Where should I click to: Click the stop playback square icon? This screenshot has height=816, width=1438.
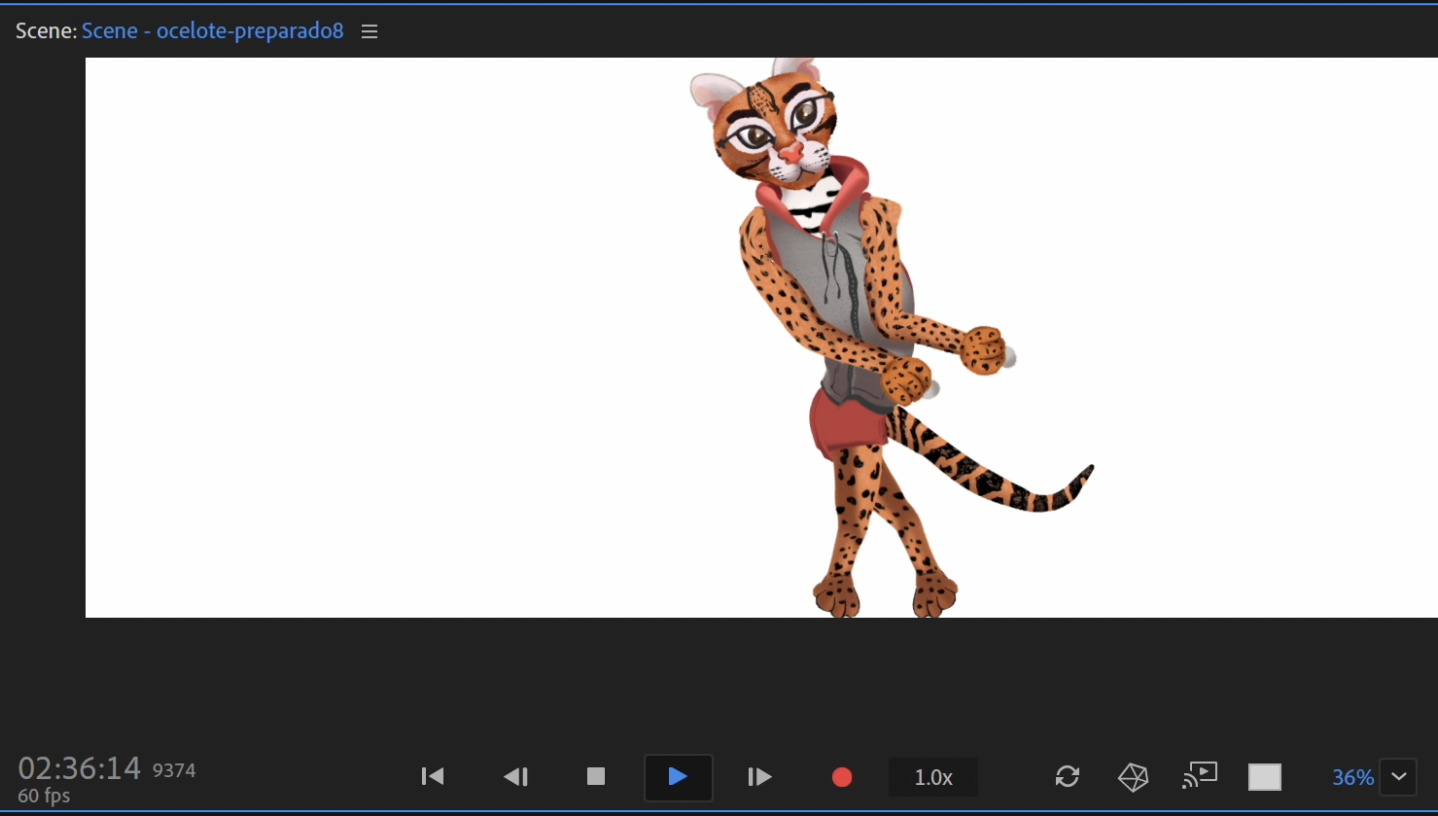point(595,776)
